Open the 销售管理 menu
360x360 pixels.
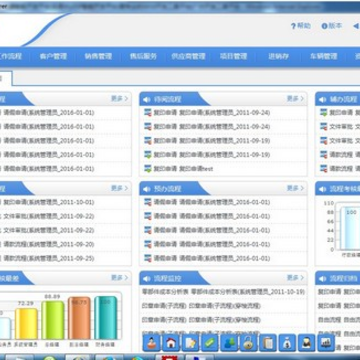point(98,56)
